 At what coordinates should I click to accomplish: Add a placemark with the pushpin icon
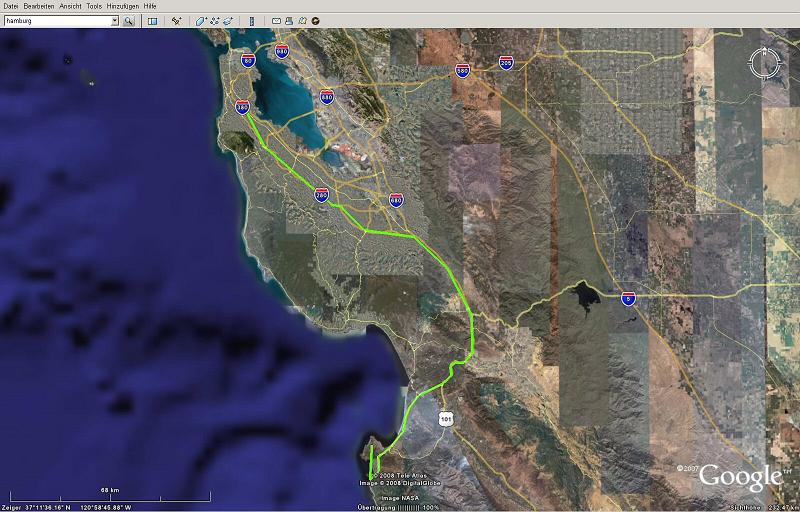click(x=177, y=20)
